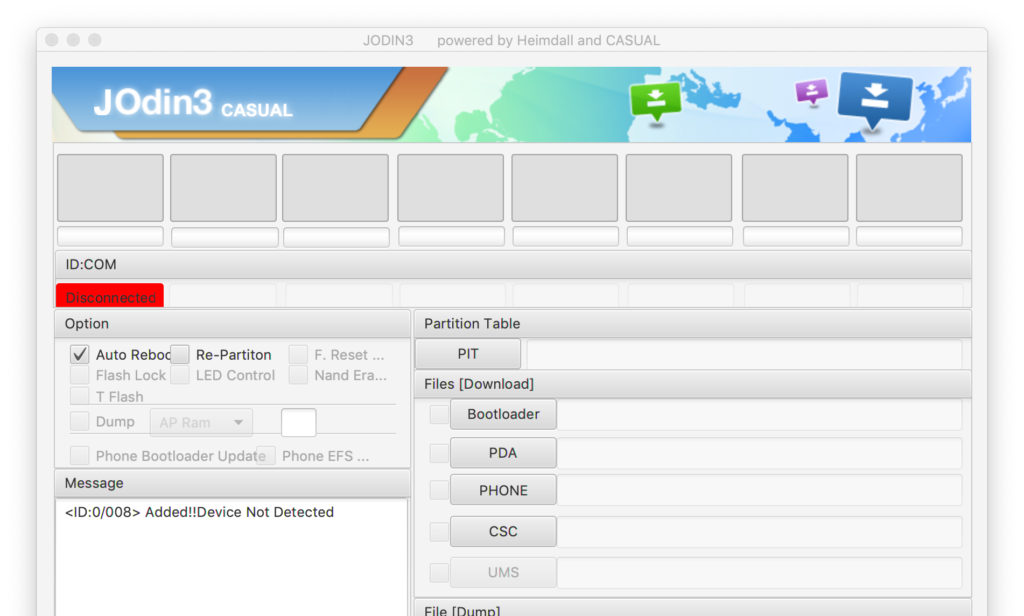
Task: Click the purple download bubble icon
Action: coord(811,93)
